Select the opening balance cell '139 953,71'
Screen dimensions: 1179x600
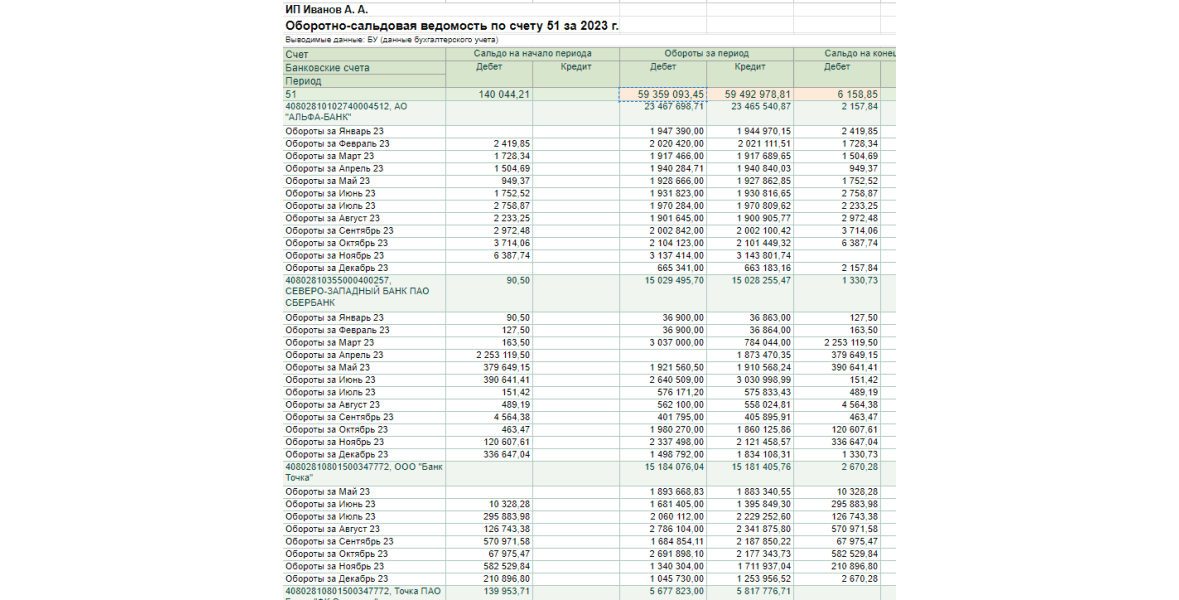pos(489,592)
